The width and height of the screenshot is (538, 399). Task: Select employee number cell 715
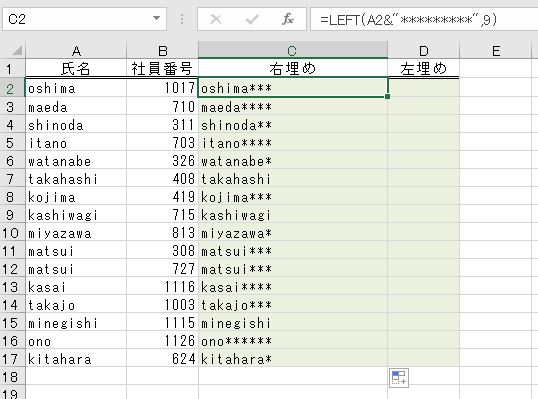pos(162,215)
